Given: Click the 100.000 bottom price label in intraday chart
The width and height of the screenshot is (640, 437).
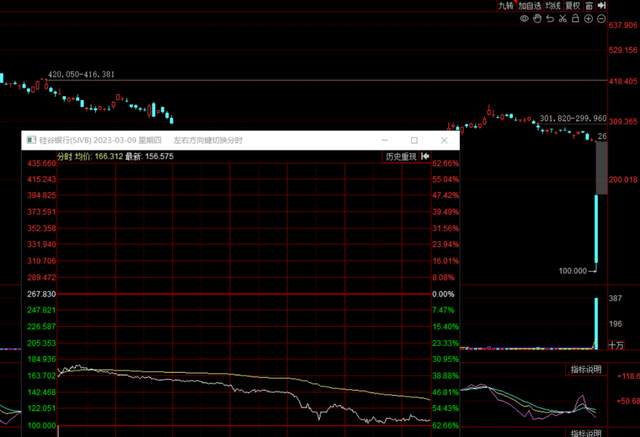Looking at the screenshot, I should (x=42, y=426).
